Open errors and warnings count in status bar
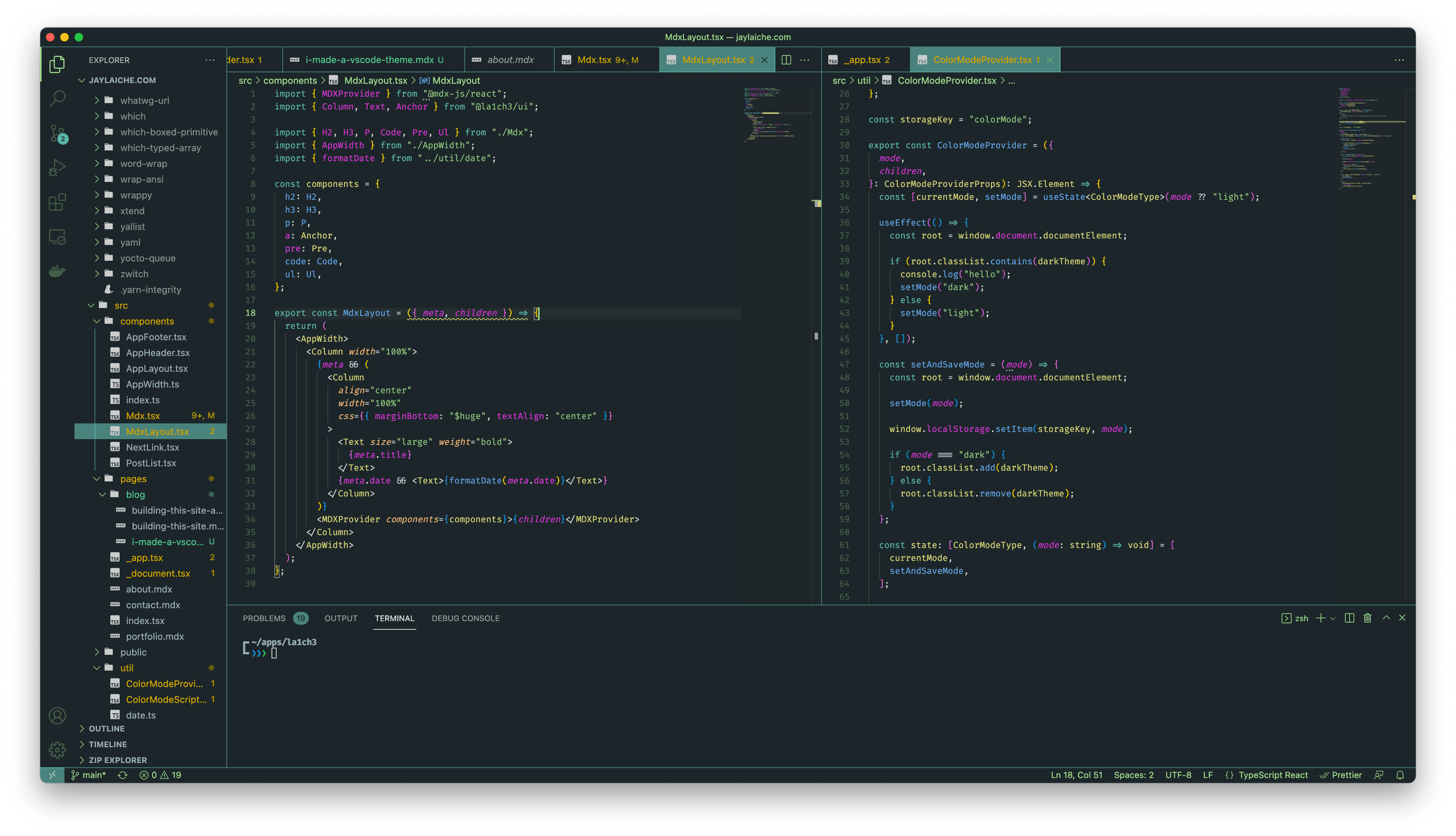 (161, 775)
